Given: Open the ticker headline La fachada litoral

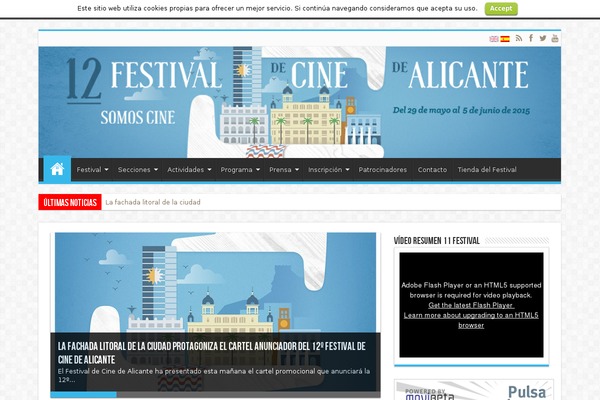Looking at the screenshot, I should point(153,202).
